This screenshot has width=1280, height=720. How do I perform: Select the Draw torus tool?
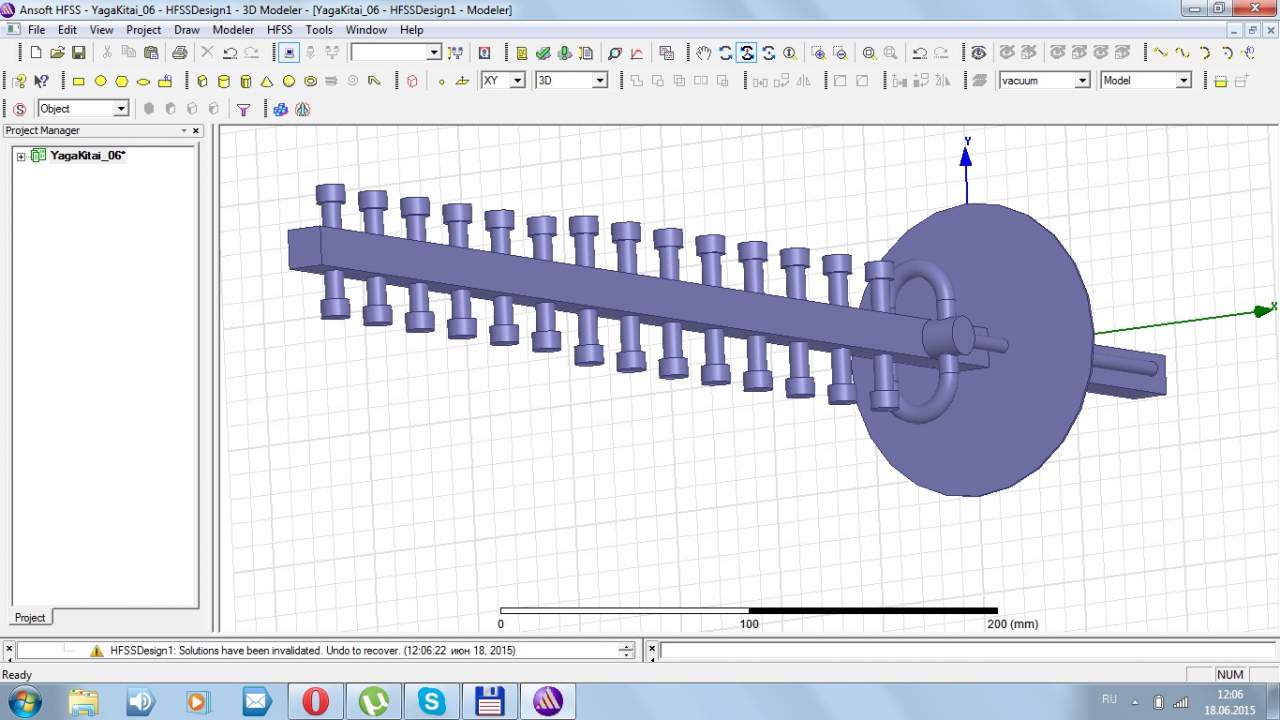click(x=311, y=81)
